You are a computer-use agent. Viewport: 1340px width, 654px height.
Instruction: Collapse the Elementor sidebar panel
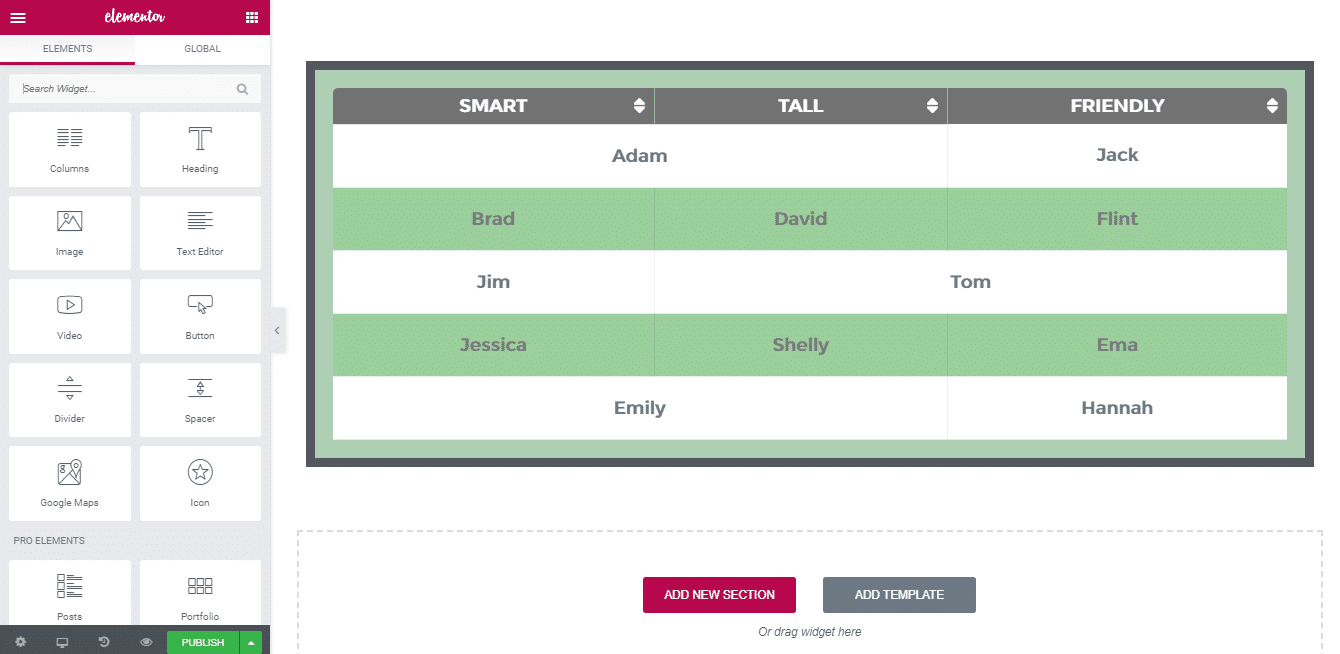[x=277, y=330]
